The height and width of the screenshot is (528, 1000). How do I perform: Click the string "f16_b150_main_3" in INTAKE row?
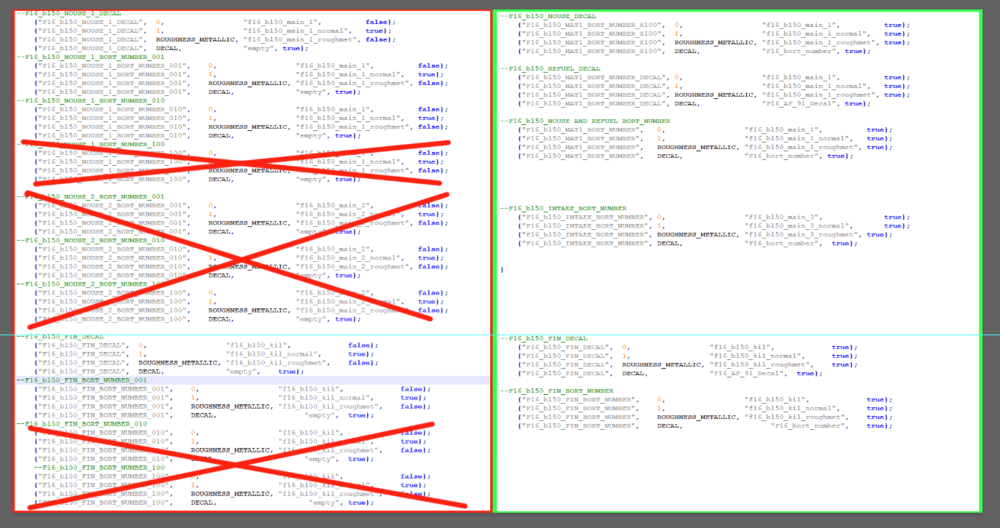point(779,217)
